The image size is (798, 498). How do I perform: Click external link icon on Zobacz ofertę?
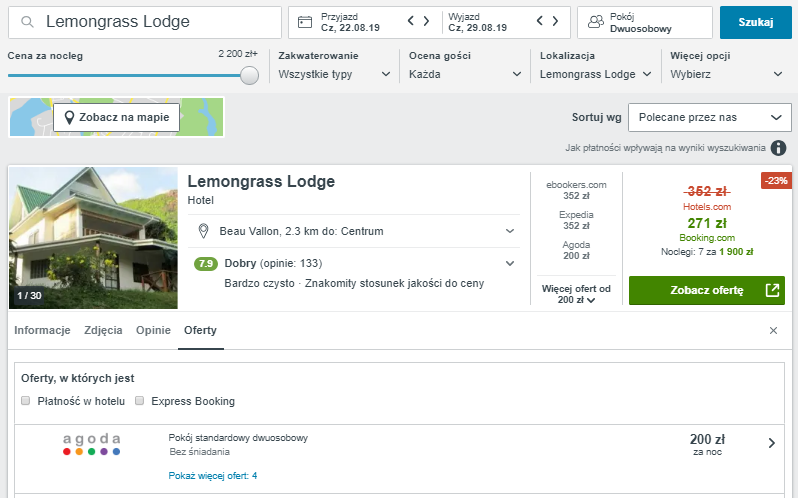772,290
